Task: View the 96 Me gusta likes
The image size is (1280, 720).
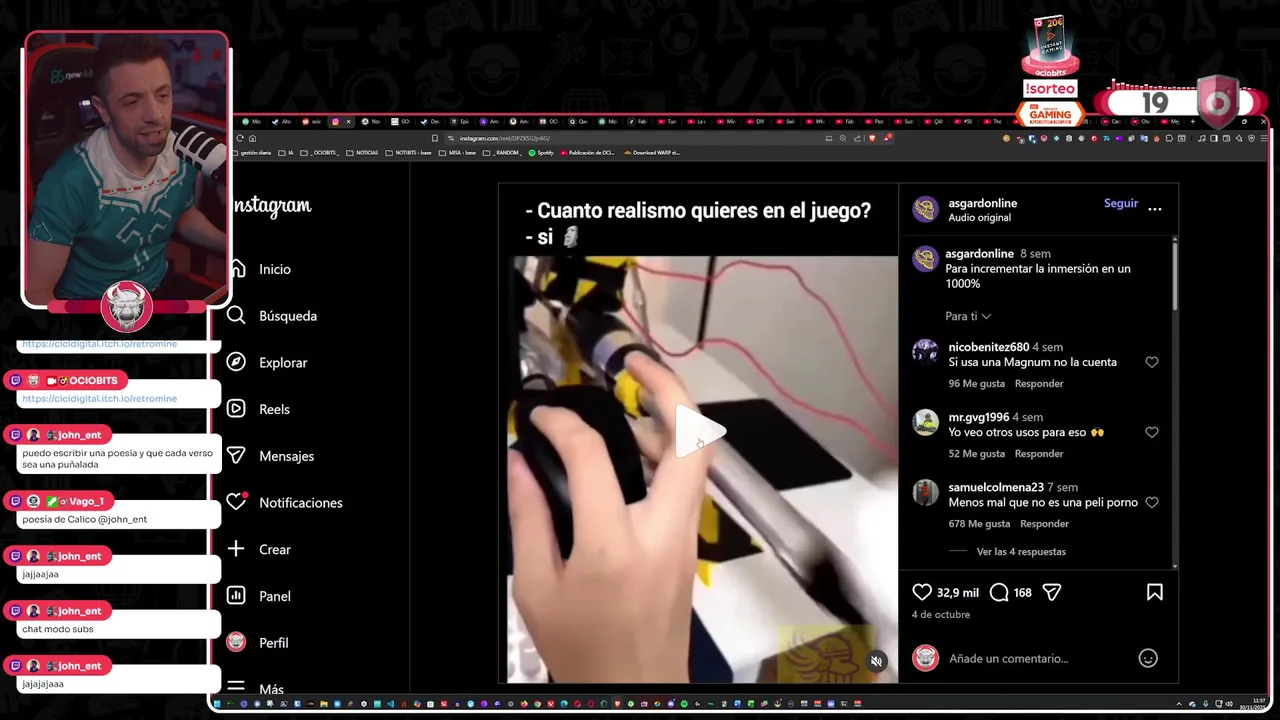Action: 977,384
